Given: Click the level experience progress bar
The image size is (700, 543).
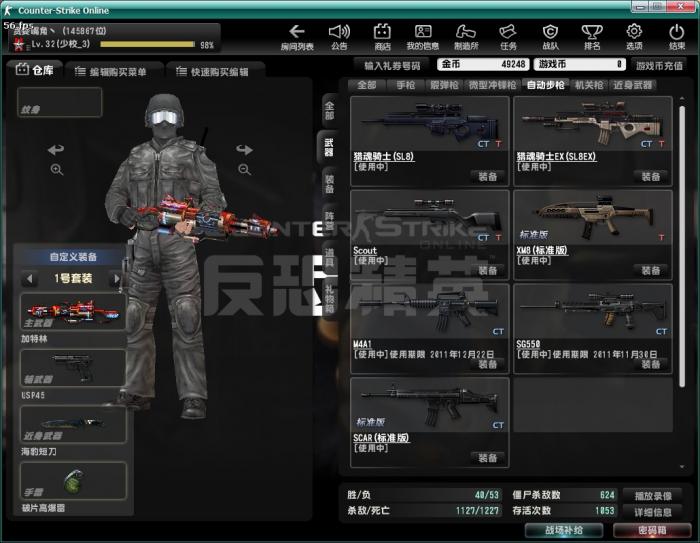Looking at the screenshot, I should pyautogui.click(x=148, y=44).
